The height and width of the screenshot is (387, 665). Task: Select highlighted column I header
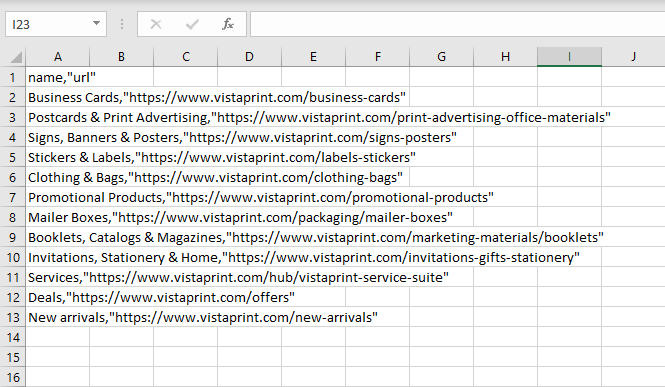point(569,57)
